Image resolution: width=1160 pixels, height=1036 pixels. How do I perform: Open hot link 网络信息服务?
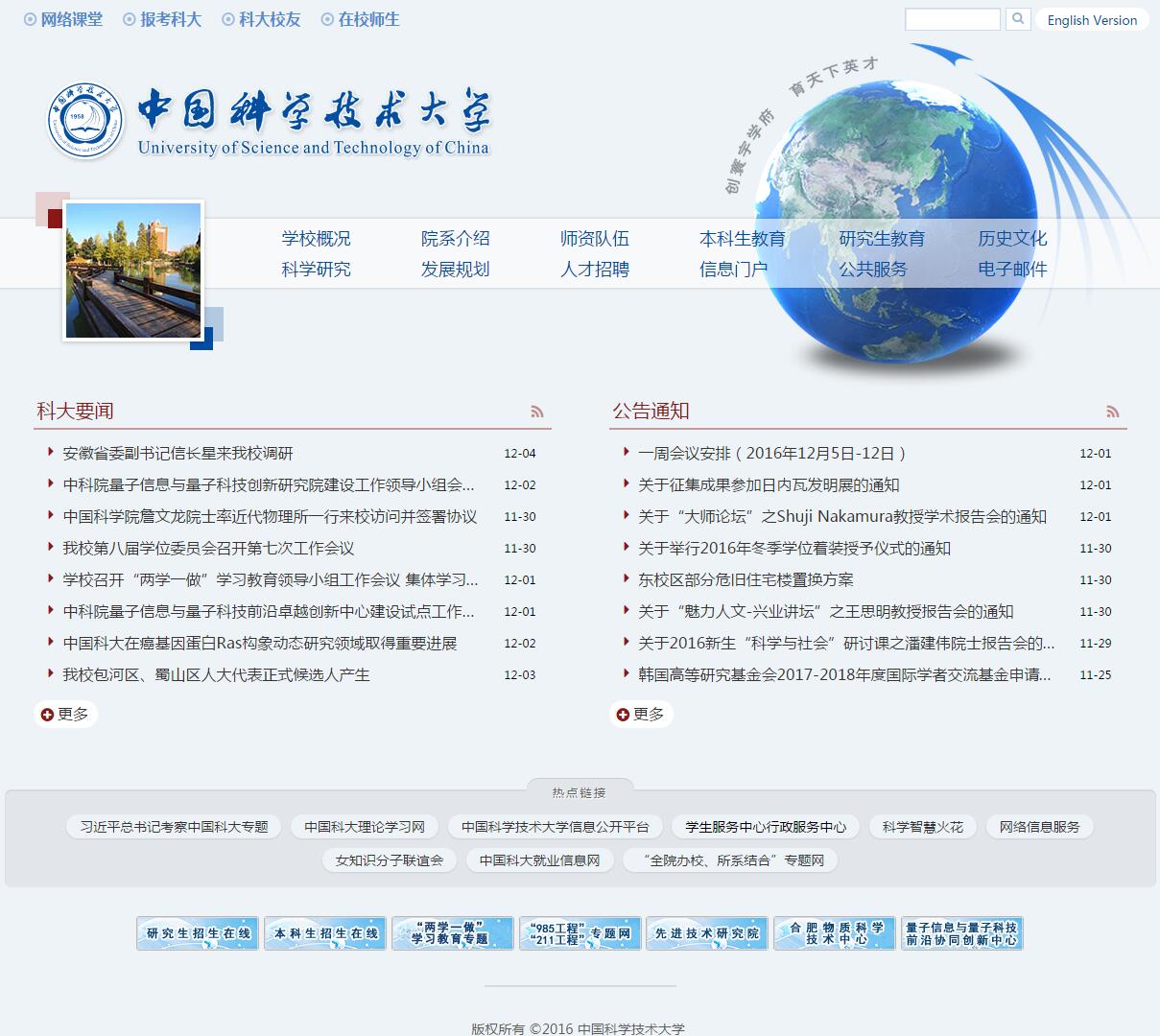(x=1040, y=827)
